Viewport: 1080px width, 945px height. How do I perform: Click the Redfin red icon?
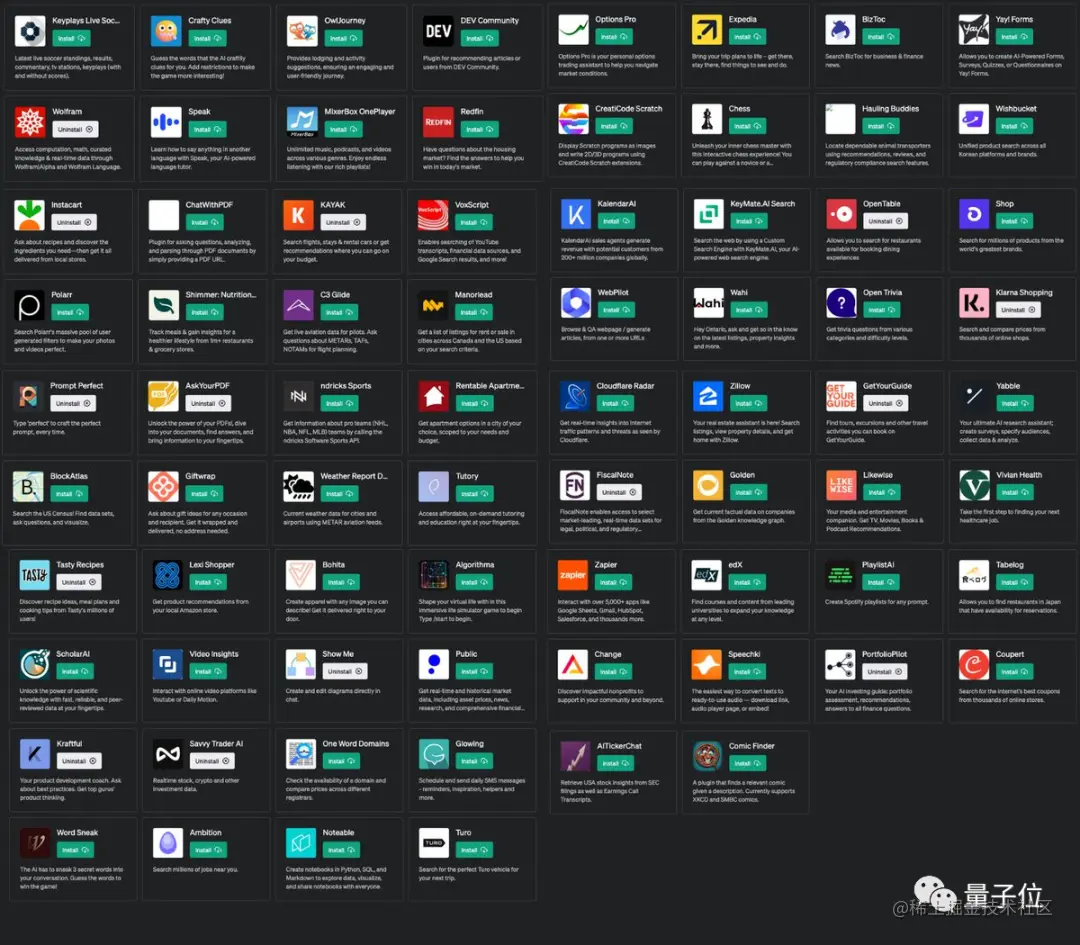tap(438, 123)
